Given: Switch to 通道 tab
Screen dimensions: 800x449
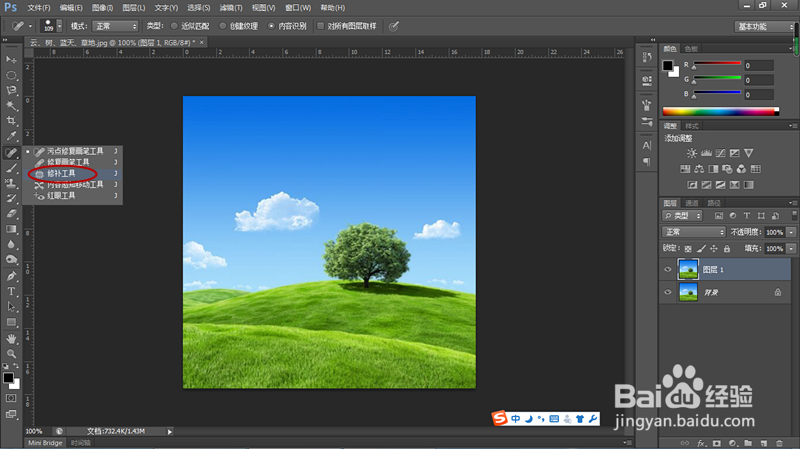Looking at the screenshot, I should [692, 203].
